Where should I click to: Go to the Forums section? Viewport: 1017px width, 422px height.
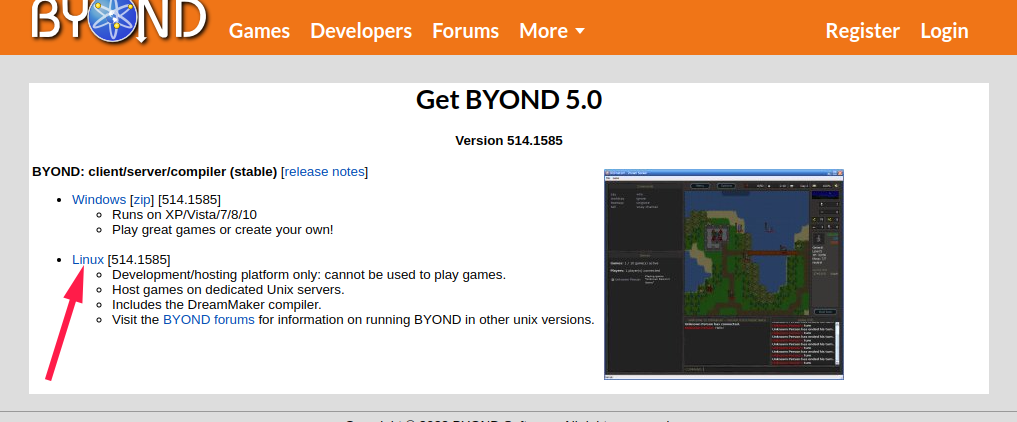(x=466, y=31)
